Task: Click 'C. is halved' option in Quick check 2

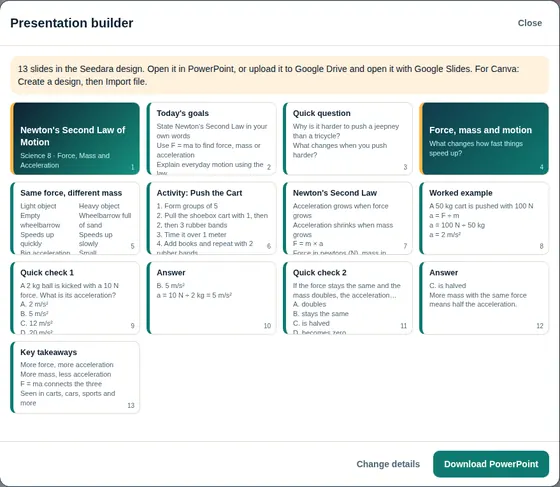Action: pos(311,323)
